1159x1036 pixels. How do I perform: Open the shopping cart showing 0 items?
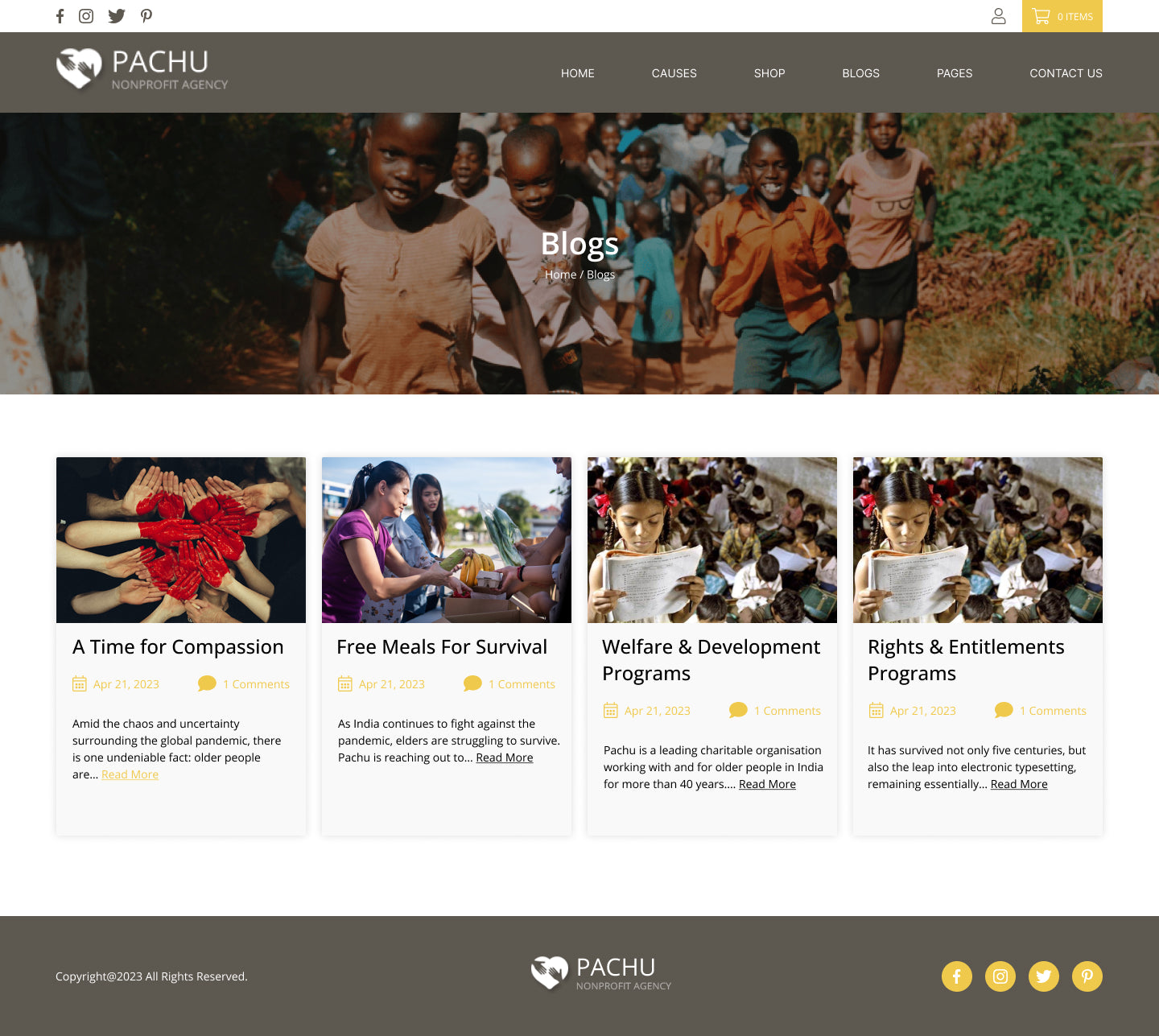pyautogui.click(x=1062, y=16)
